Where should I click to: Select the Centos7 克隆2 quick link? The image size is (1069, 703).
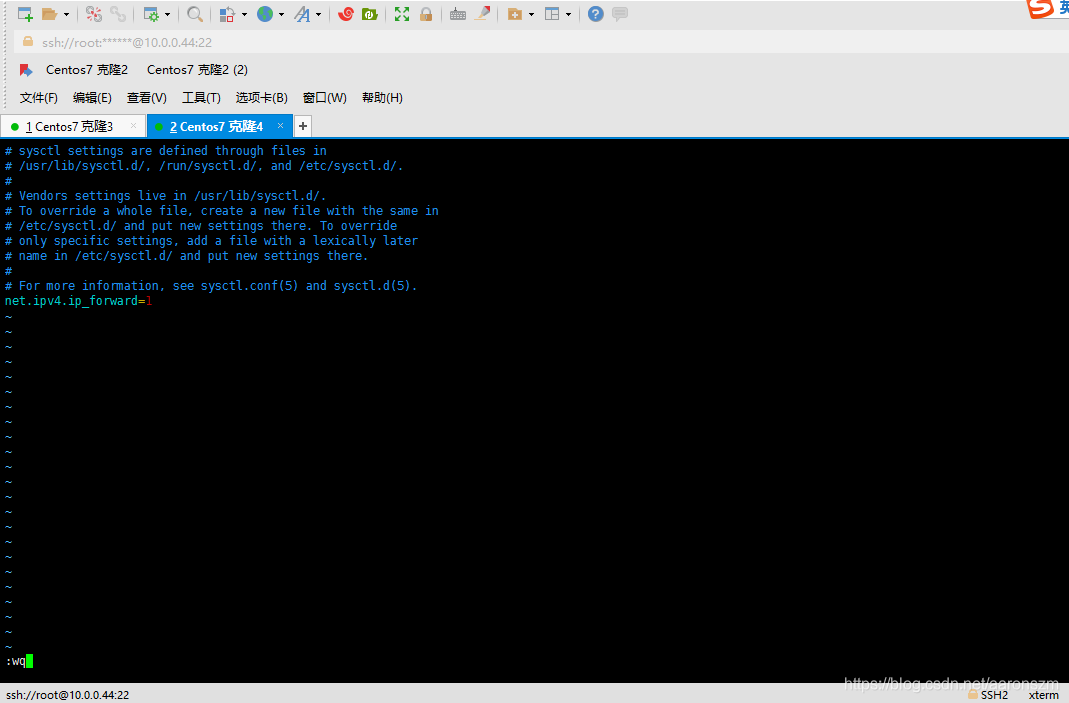[87, 70]
